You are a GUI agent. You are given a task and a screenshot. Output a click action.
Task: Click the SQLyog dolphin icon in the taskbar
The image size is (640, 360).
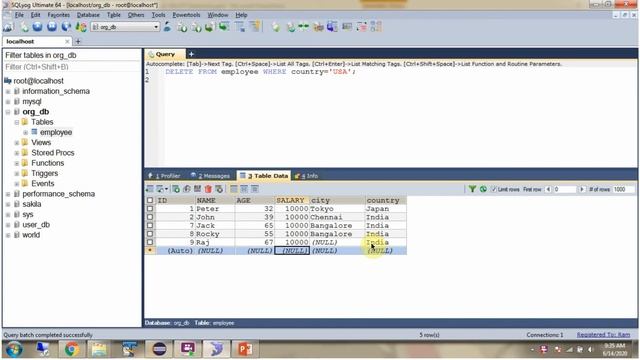pyautogui.click(x=217, y=349)
